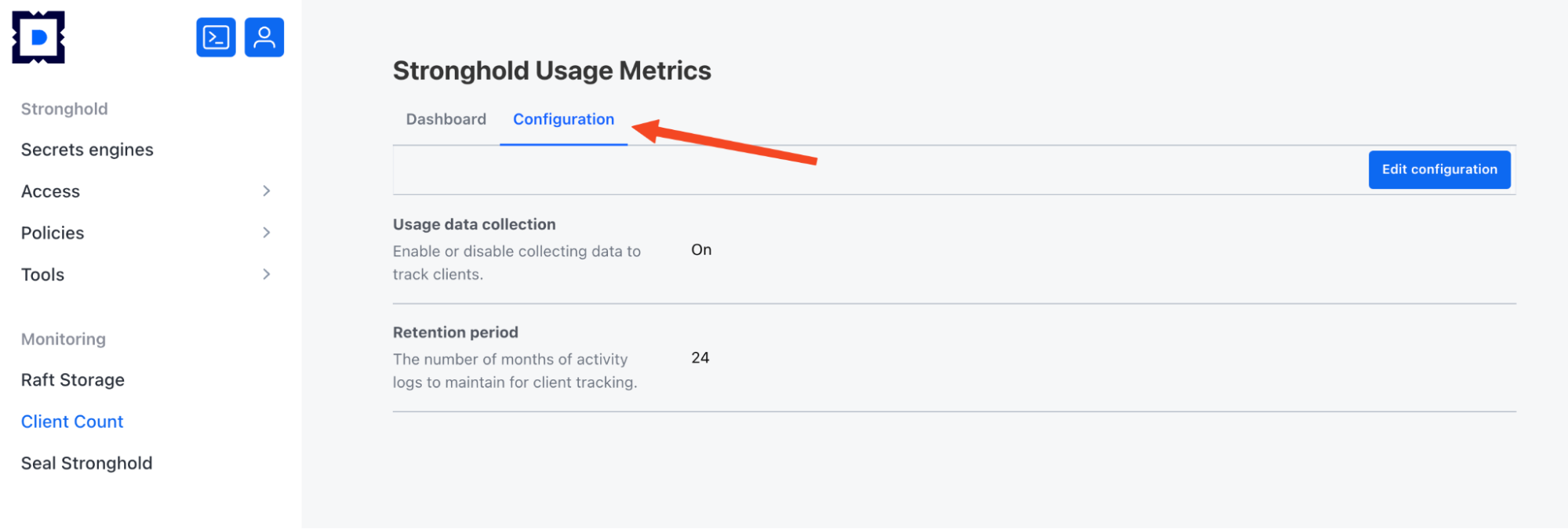This screenshot has width=1568, height=529.
Task: Open the user profile icon menu
Action: tap(264, 38)
